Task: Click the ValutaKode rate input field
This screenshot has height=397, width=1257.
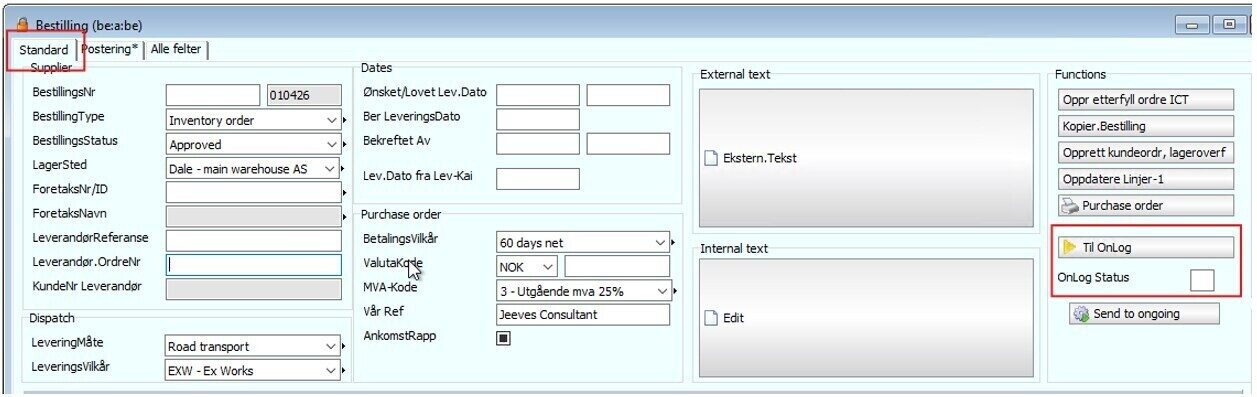Action: click(x=617, y=266)
